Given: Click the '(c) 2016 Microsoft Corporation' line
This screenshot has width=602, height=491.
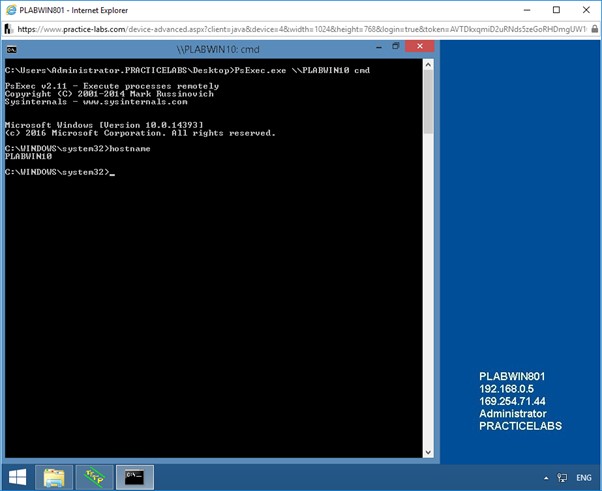Looking at the screenshot, I should (141, 133).
